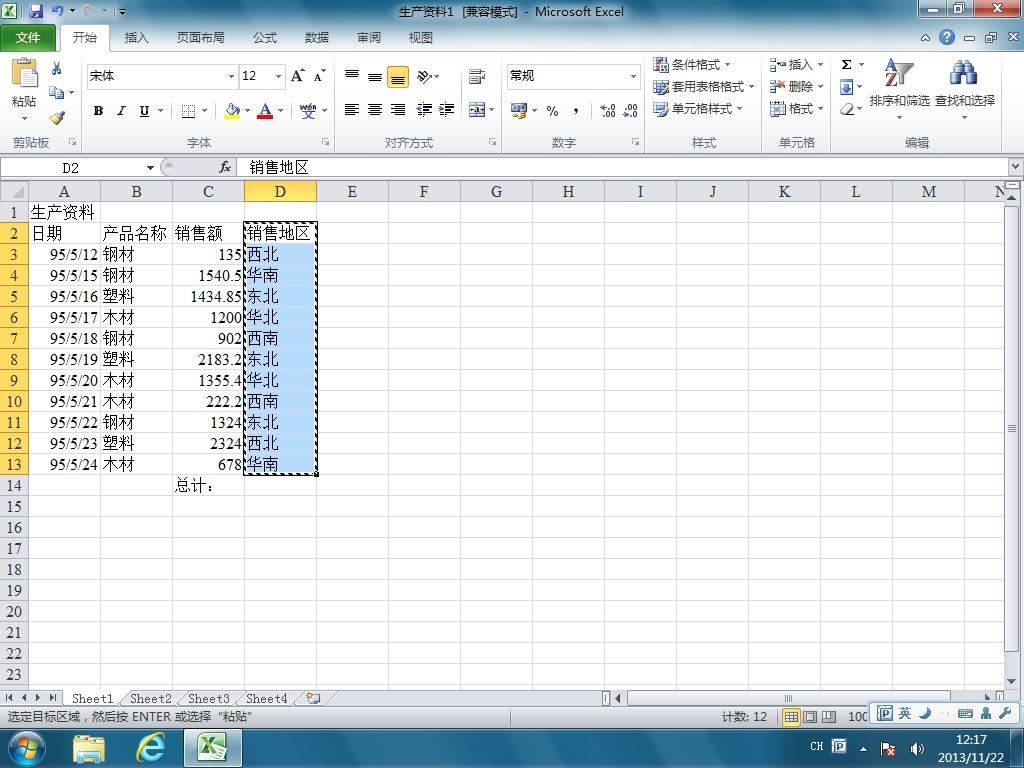Switch to Page Layout view button
The height and width of the screenshot is (768, 1024).
pyautogui.click(x=810, y=717)
